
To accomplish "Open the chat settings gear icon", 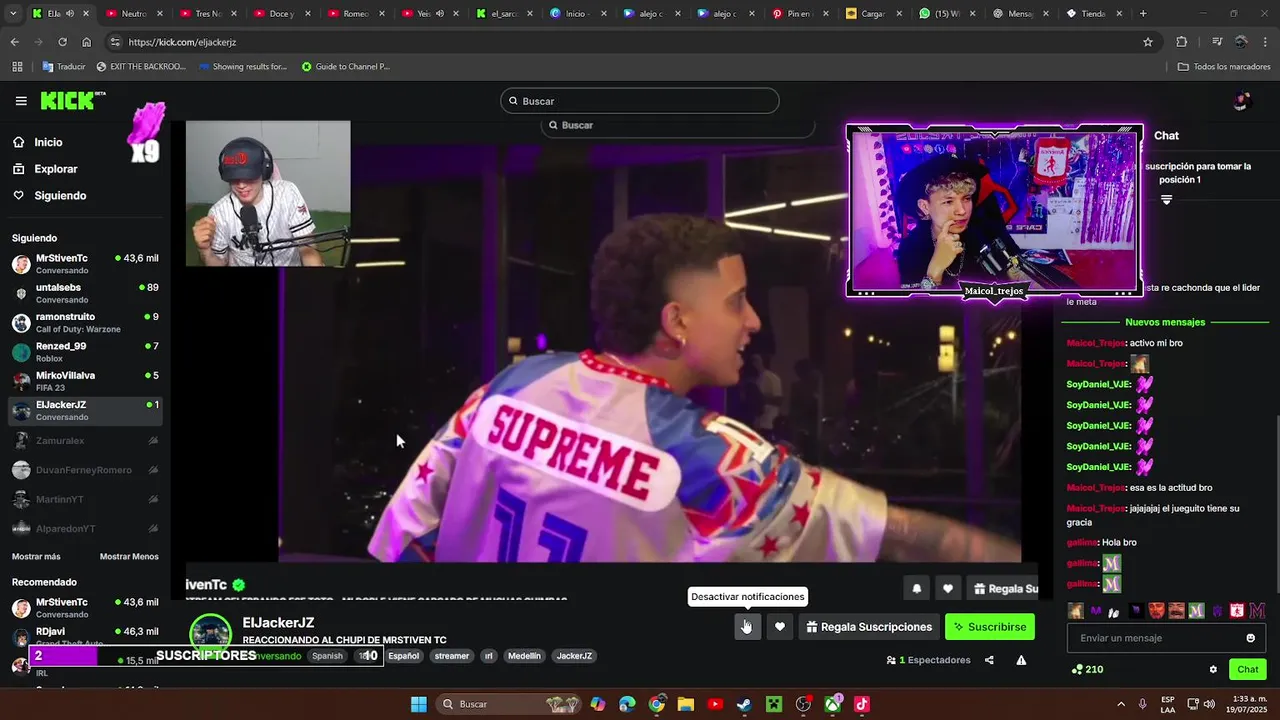I will click(1213, 669).
